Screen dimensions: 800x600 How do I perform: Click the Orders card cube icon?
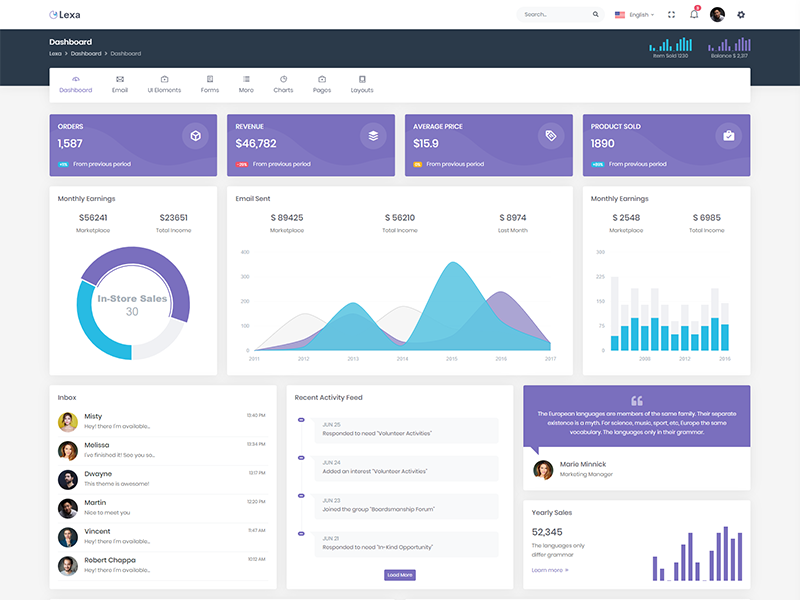(x=195, y=136)
